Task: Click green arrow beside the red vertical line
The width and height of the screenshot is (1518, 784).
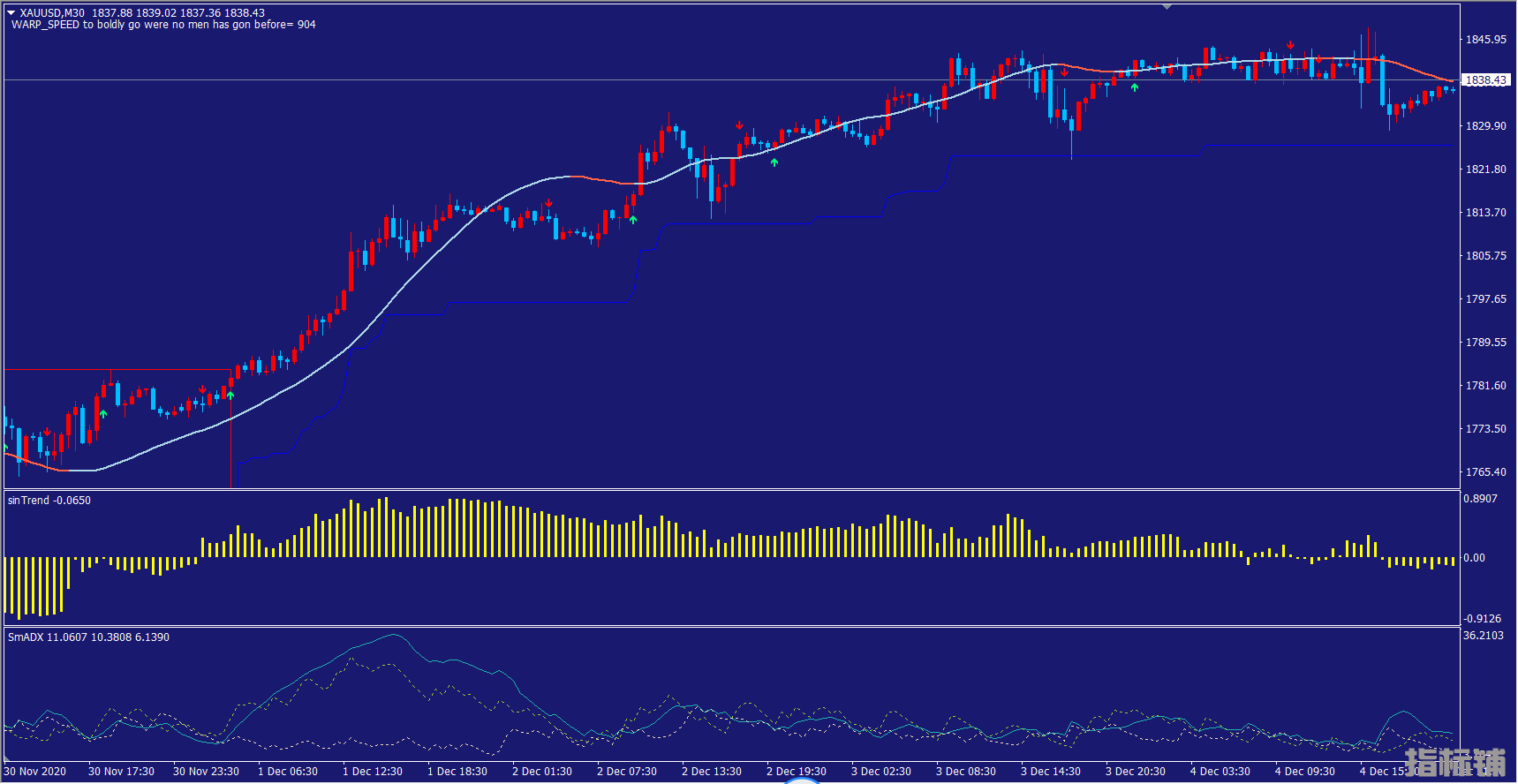Action: [x=230, y=396]
